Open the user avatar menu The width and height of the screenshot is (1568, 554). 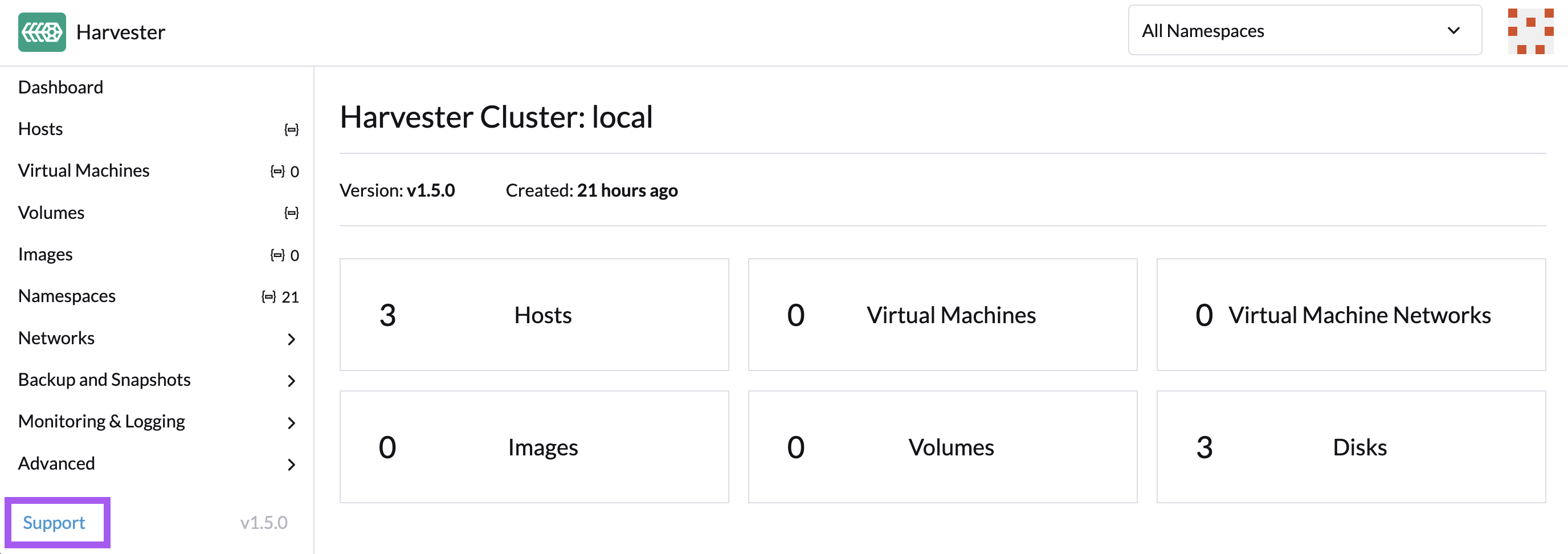click(1530, 31)
